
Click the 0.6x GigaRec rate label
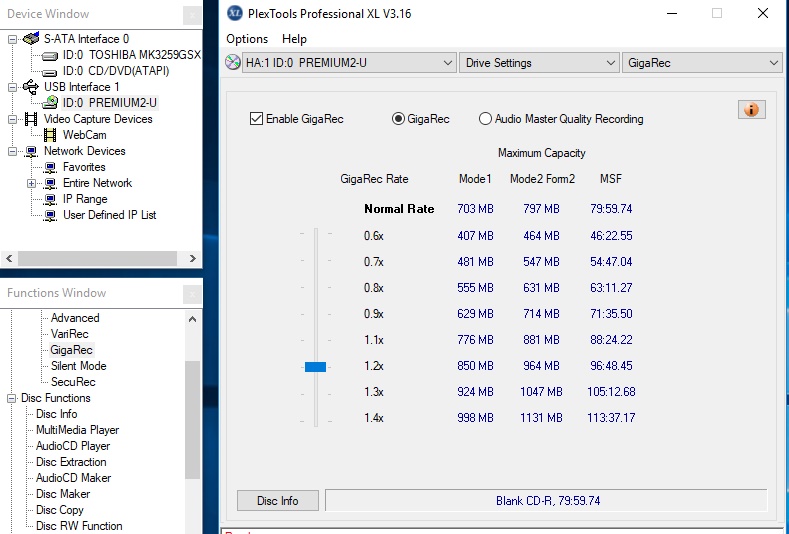point(374,236)
